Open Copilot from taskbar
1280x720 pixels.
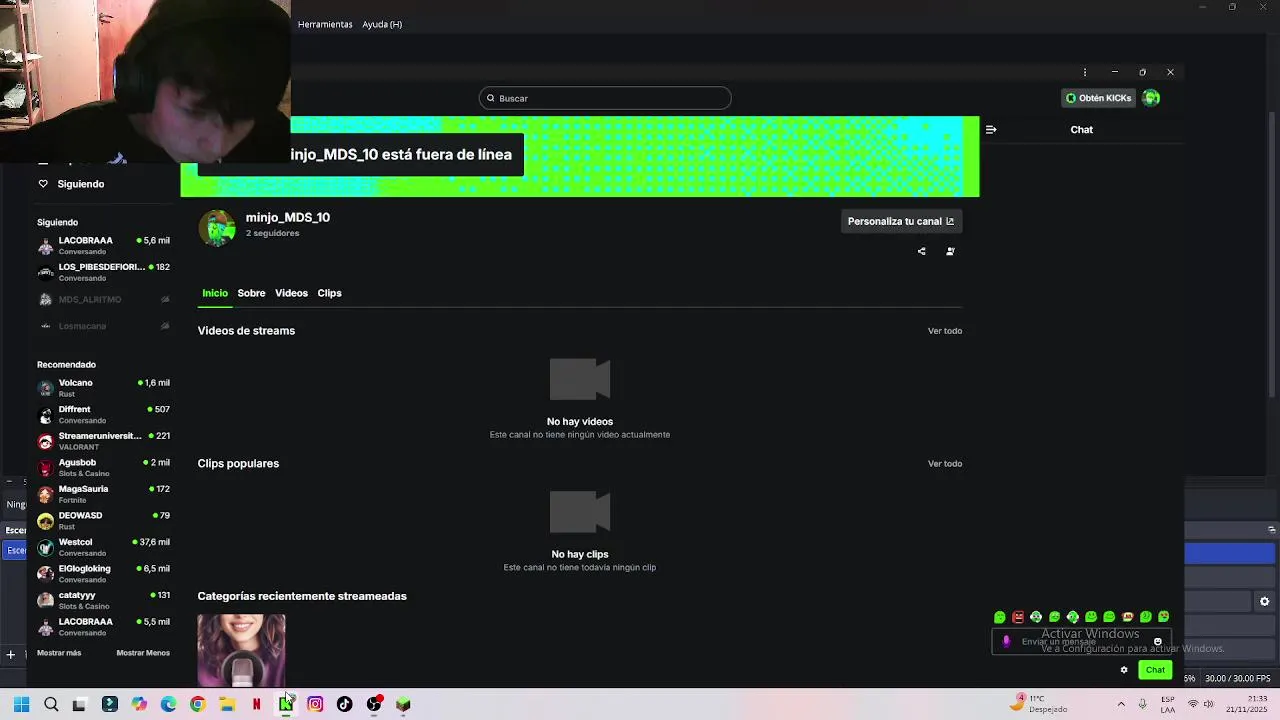coord(139,704)
